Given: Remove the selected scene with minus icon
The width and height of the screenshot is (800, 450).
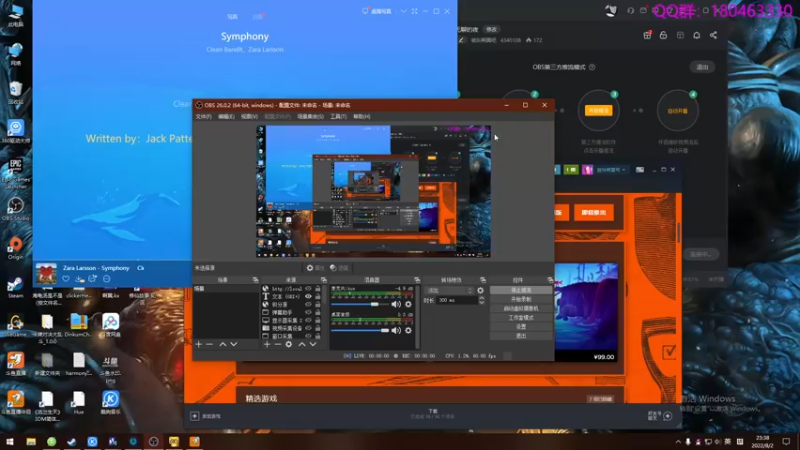Looking at the screenshot, I should tap(210, 344).
